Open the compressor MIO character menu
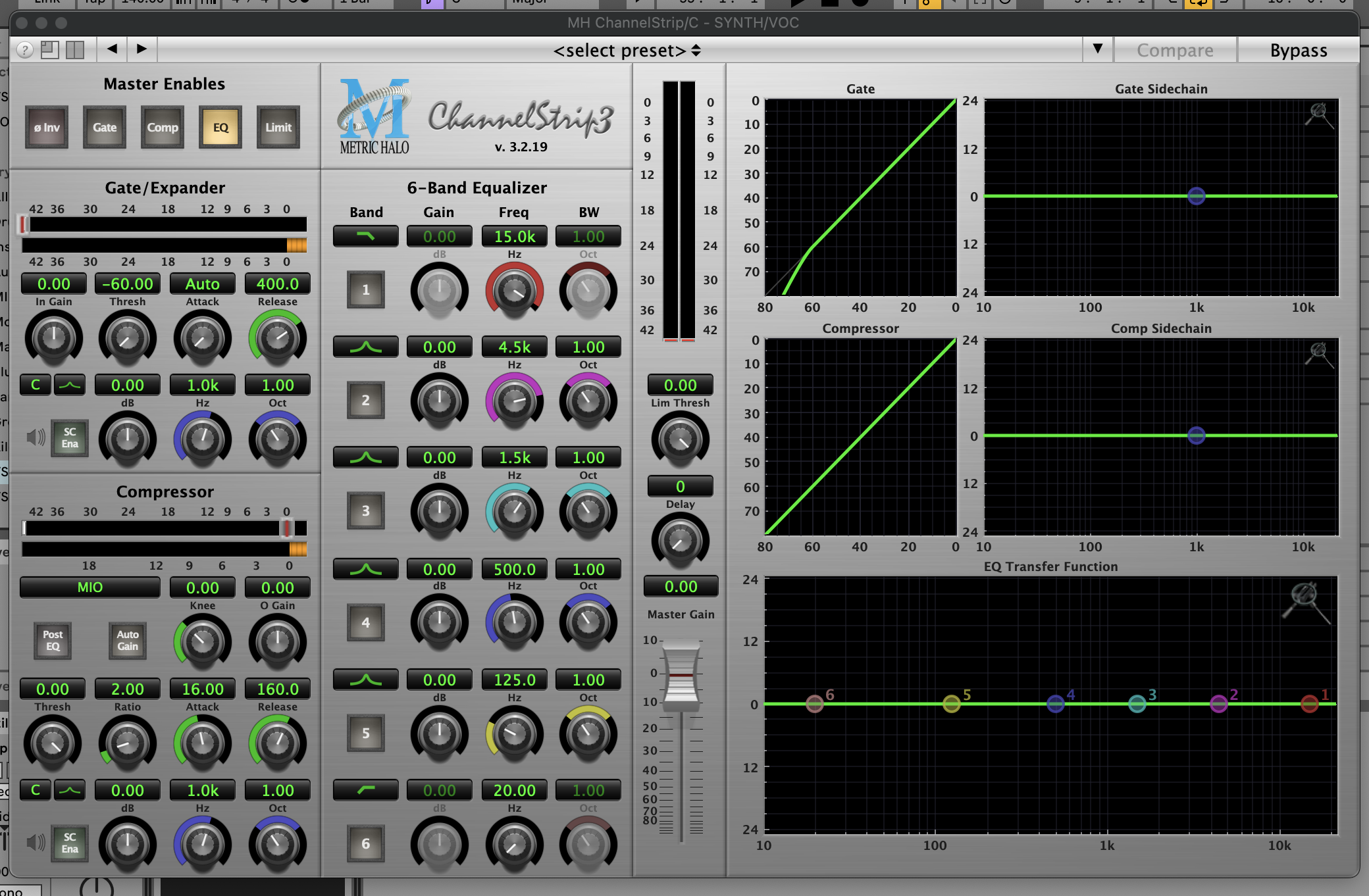The height and width of the screenshot is (896, 1369). 90,587
